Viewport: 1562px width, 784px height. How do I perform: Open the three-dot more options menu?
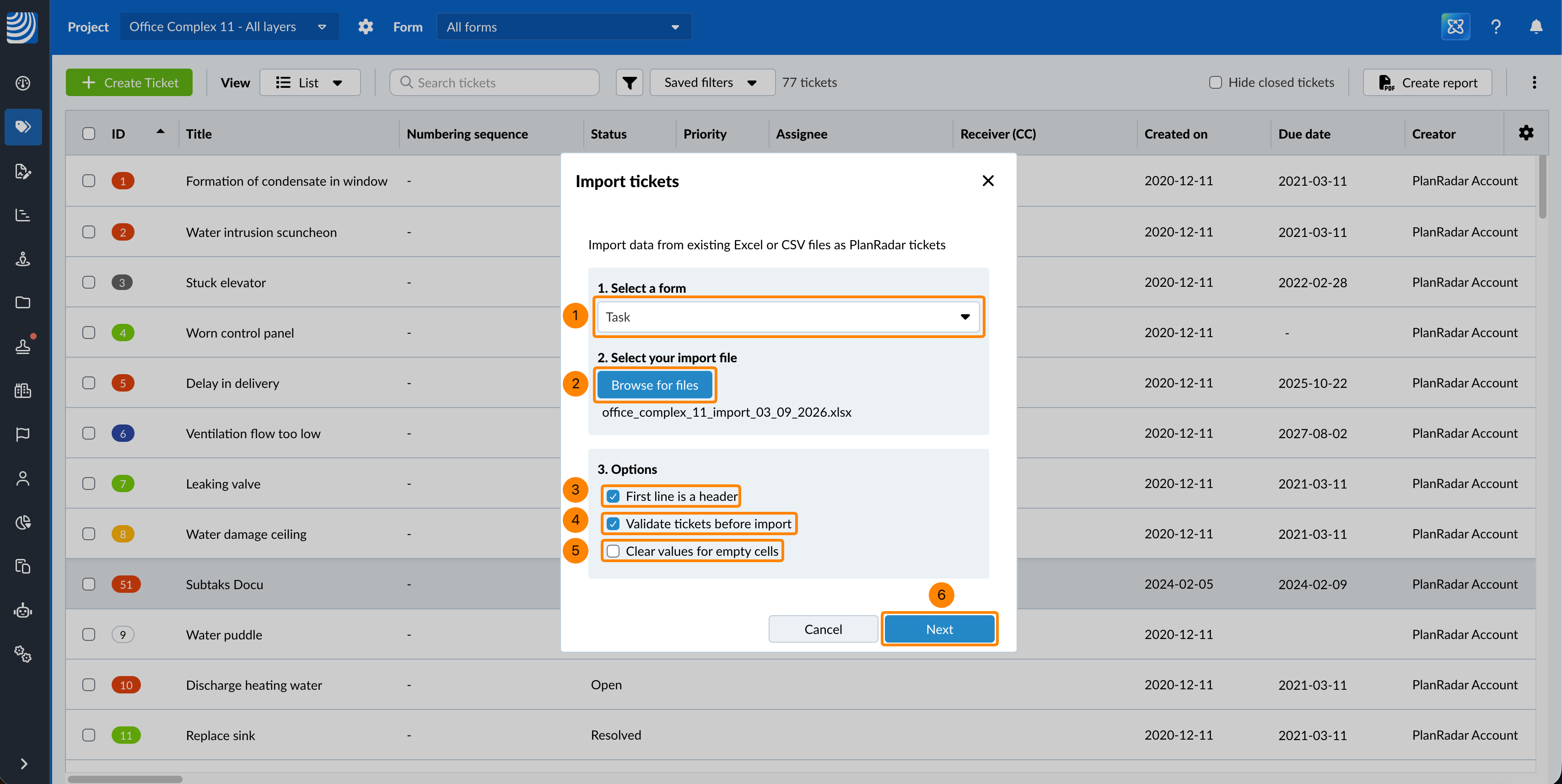[1534, 82]
